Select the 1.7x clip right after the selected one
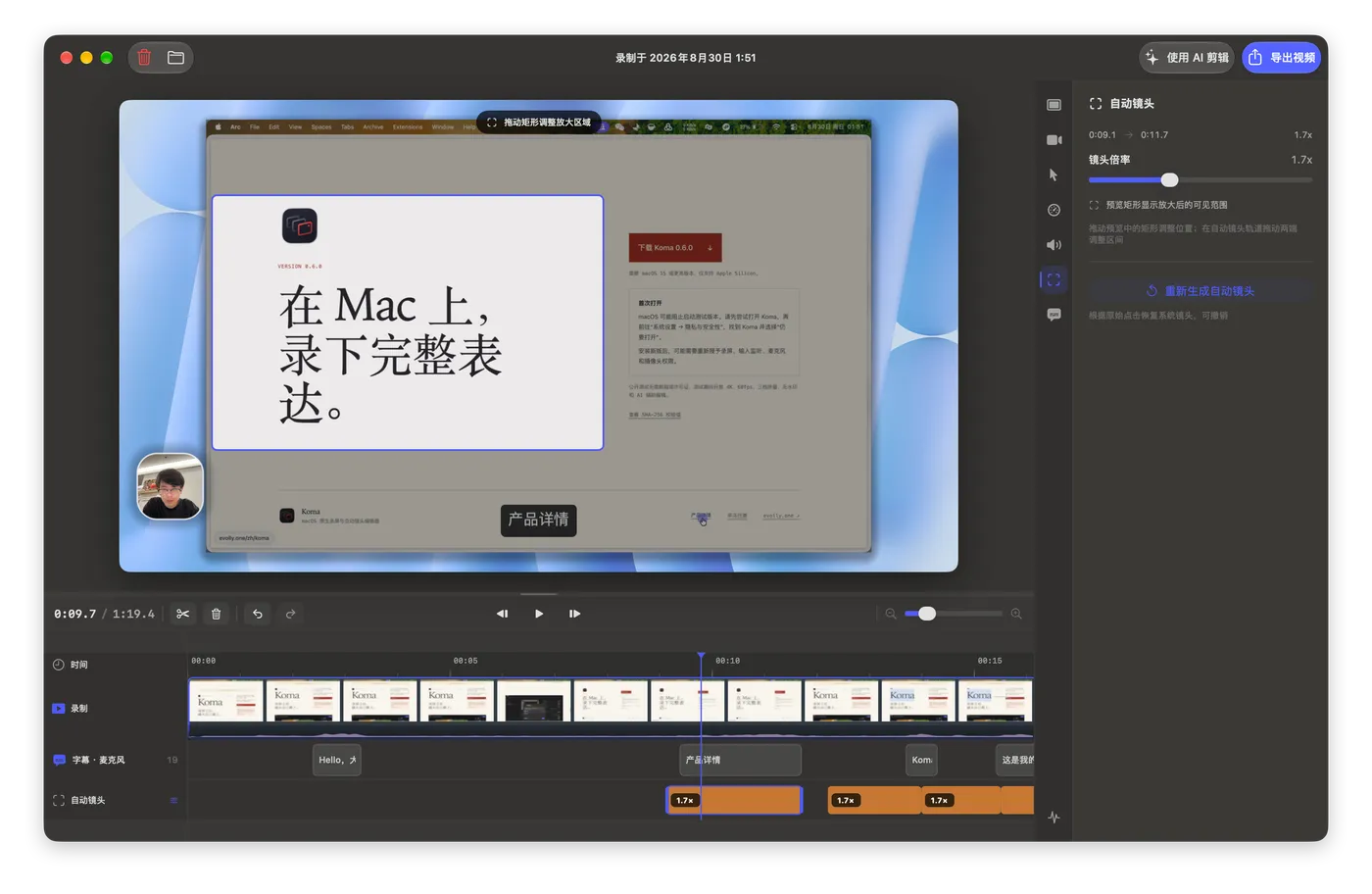This screenshot has width=1372, height=894. point(874,801)
